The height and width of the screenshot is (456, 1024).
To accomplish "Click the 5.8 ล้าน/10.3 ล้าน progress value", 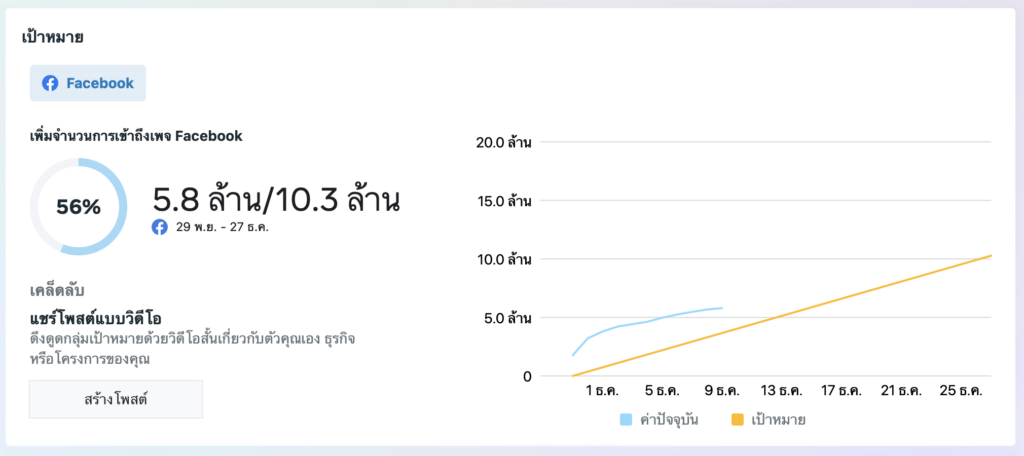I will click(x=276, y=199).
